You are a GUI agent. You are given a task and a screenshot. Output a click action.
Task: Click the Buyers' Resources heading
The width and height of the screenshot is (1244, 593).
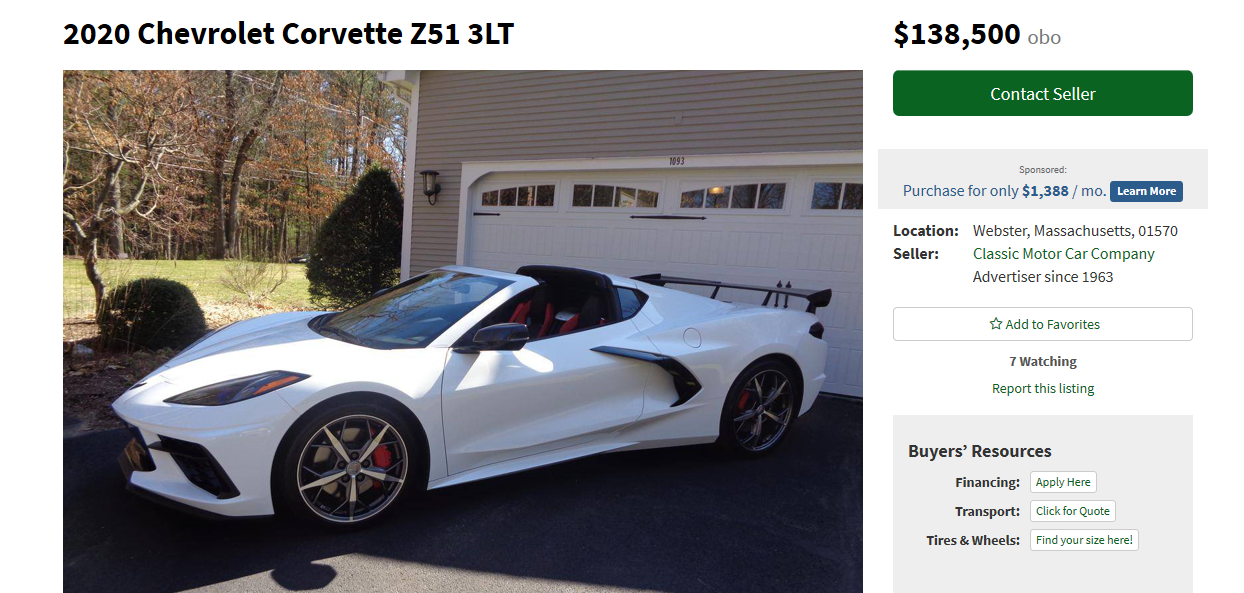click(x=980, y=451)
